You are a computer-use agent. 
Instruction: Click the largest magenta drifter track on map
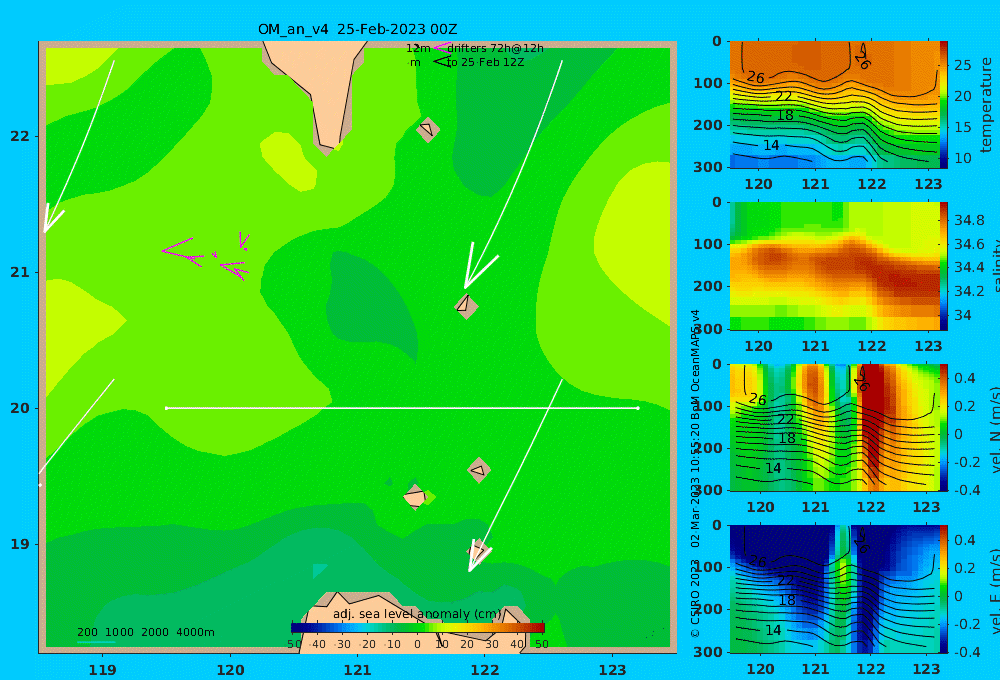tap(182, 253)
